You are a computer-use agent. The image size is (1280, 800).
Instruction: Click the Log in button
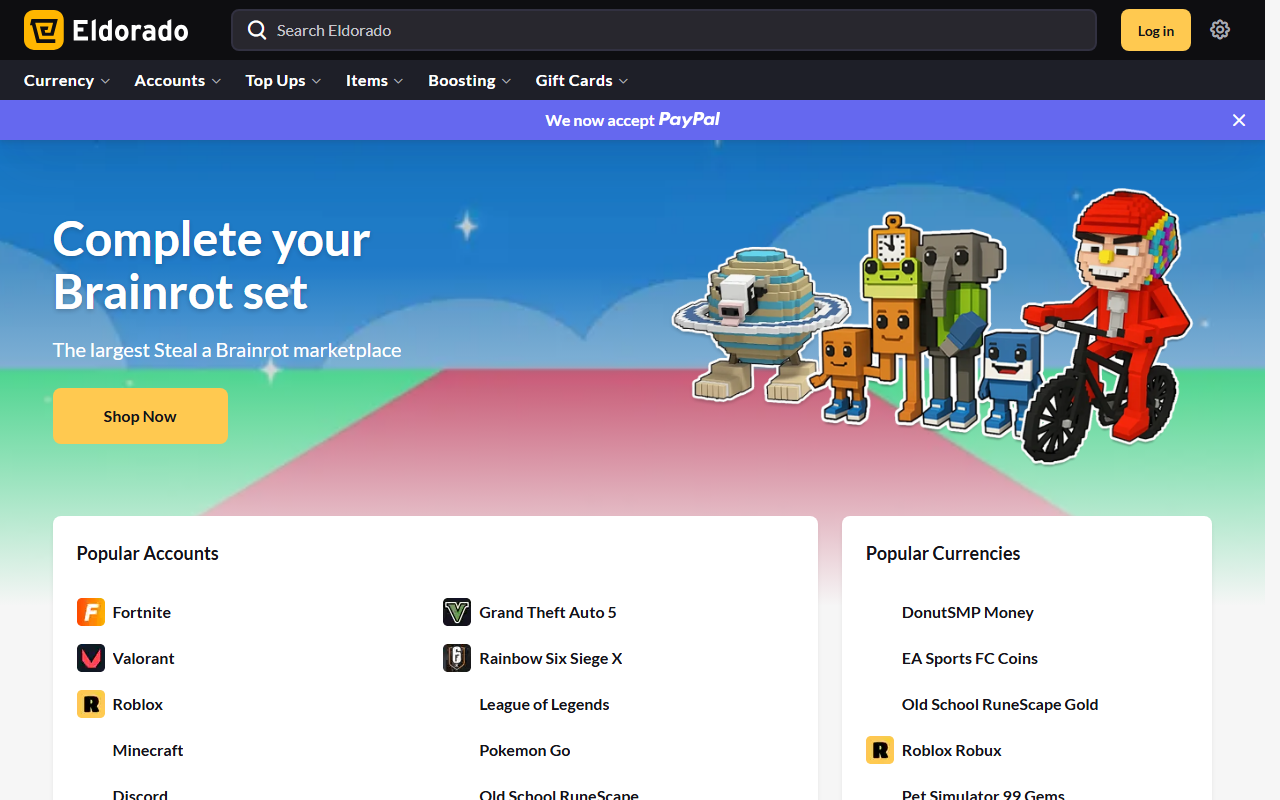(1156, 30)
